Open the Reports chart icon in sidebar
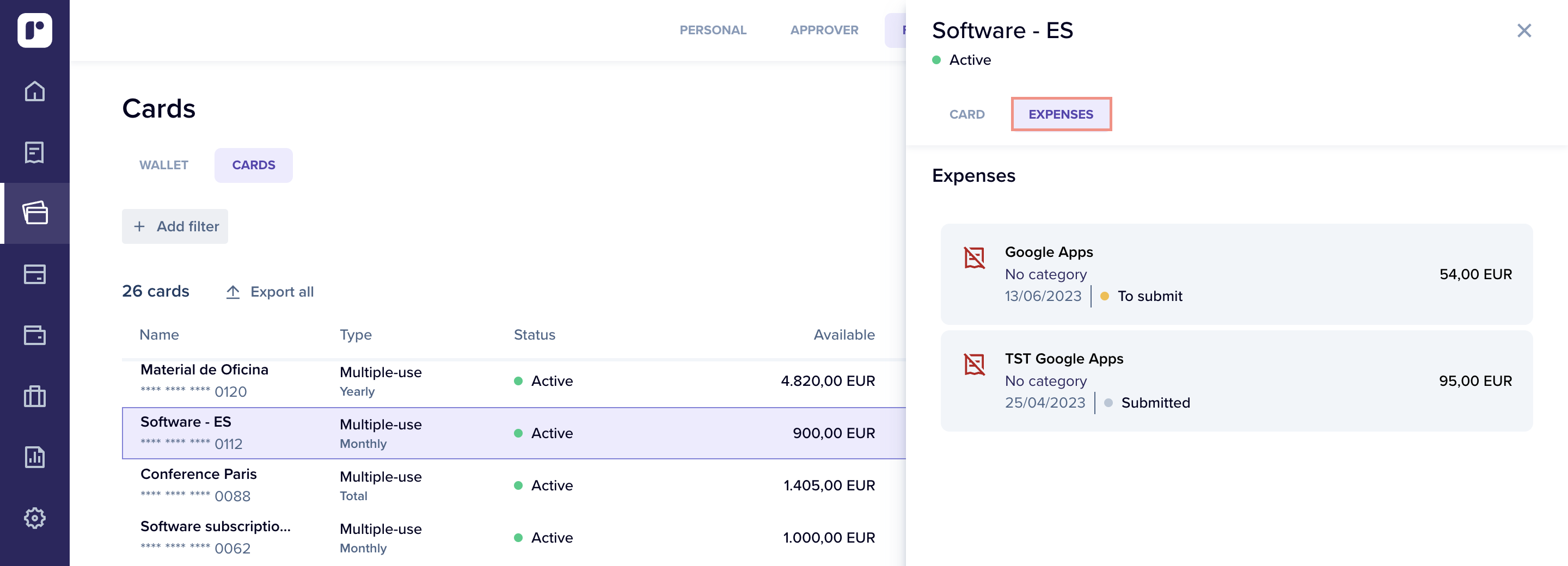The width and height of the screenshot is (1568, 566). coord(35,457)
